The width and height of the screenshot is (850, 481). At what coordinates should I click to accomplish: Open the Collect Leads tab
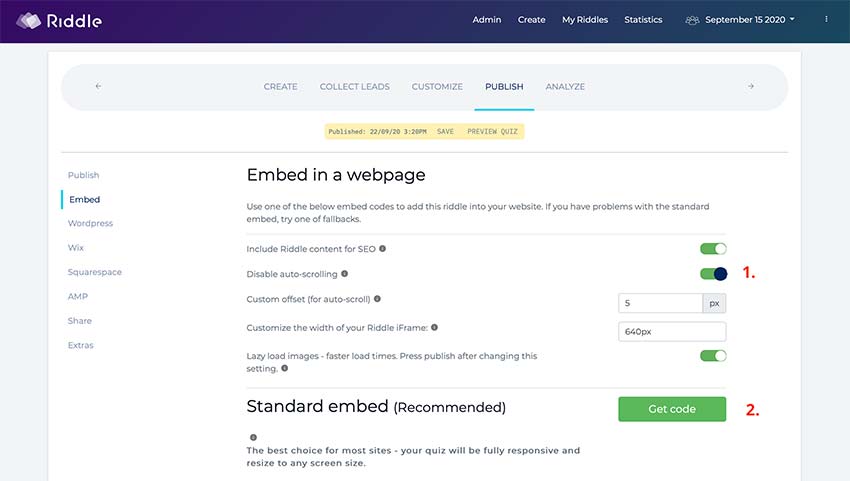(x=355, y=86)
